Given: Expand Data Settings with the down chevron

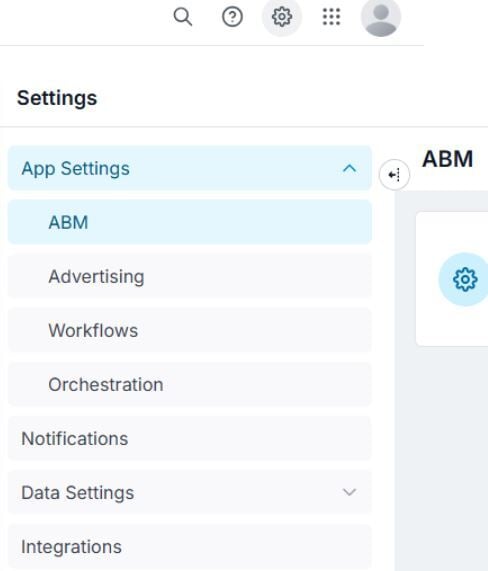Looking at the screenshot, I should [x=350, y=492].
